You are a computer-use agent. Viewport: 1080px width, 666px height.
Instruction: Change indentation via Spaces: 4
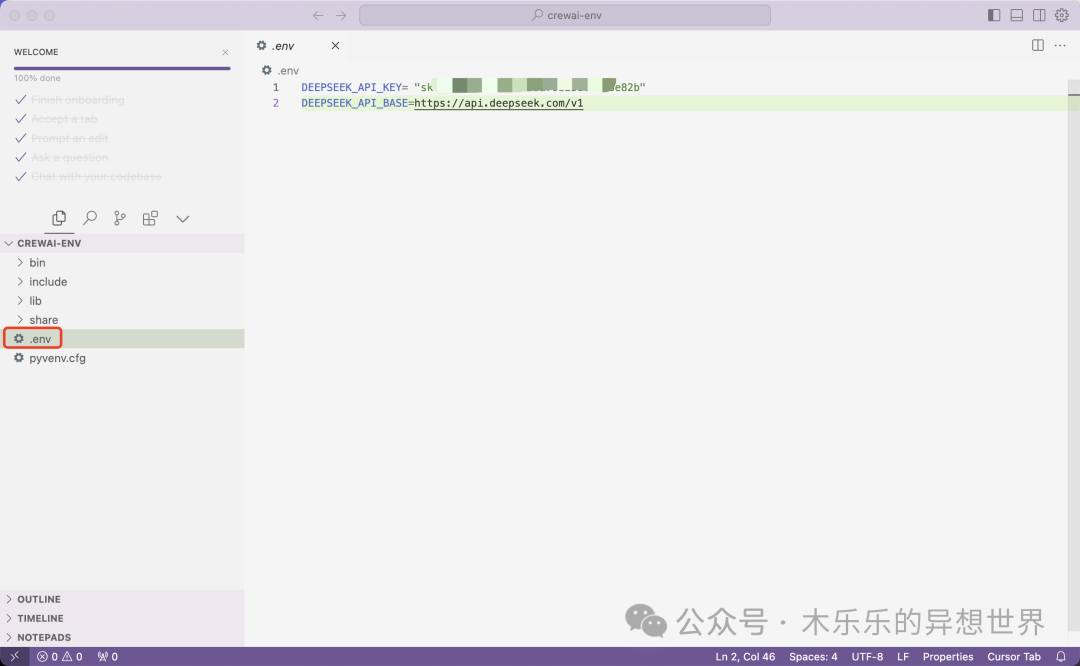point(813,656)
